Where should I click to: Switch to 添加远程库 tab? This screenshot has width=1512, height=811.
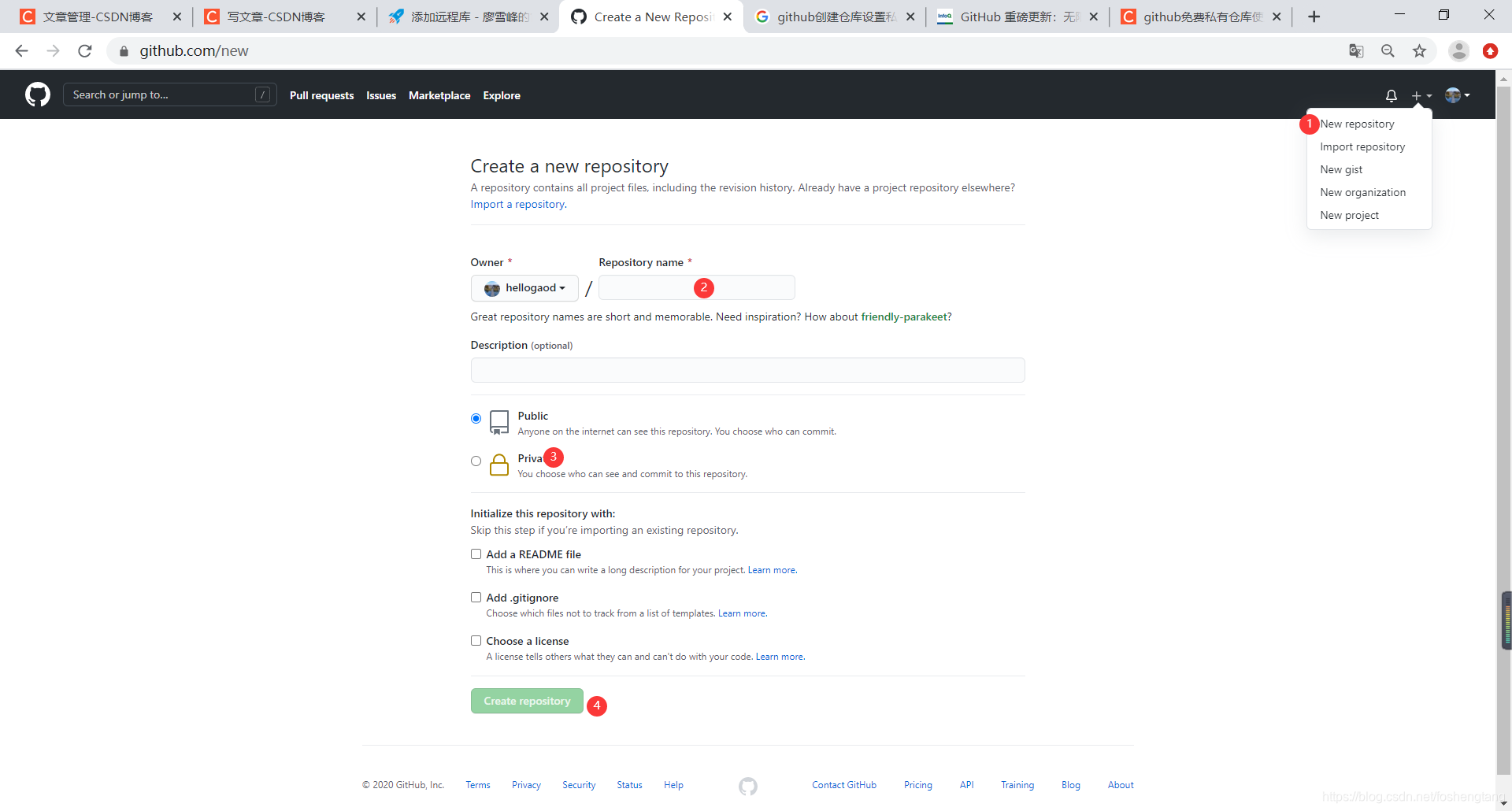(470, 17)
